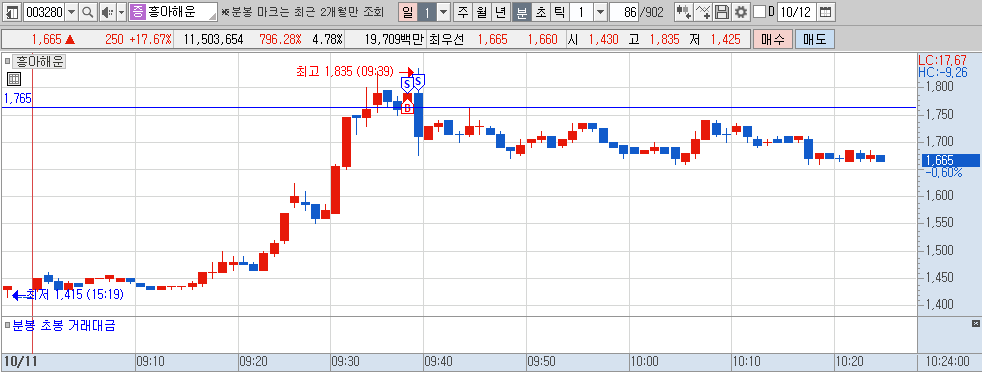Click the -0.60% label under price tag
The image size is (982, 372).
(x=945, y=173)
